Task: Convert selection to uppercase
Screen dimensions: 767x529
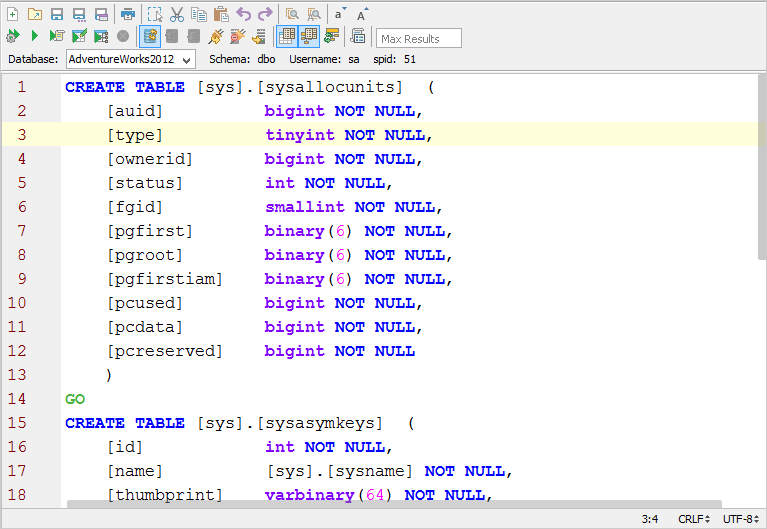Action: [x=362, y=15]
